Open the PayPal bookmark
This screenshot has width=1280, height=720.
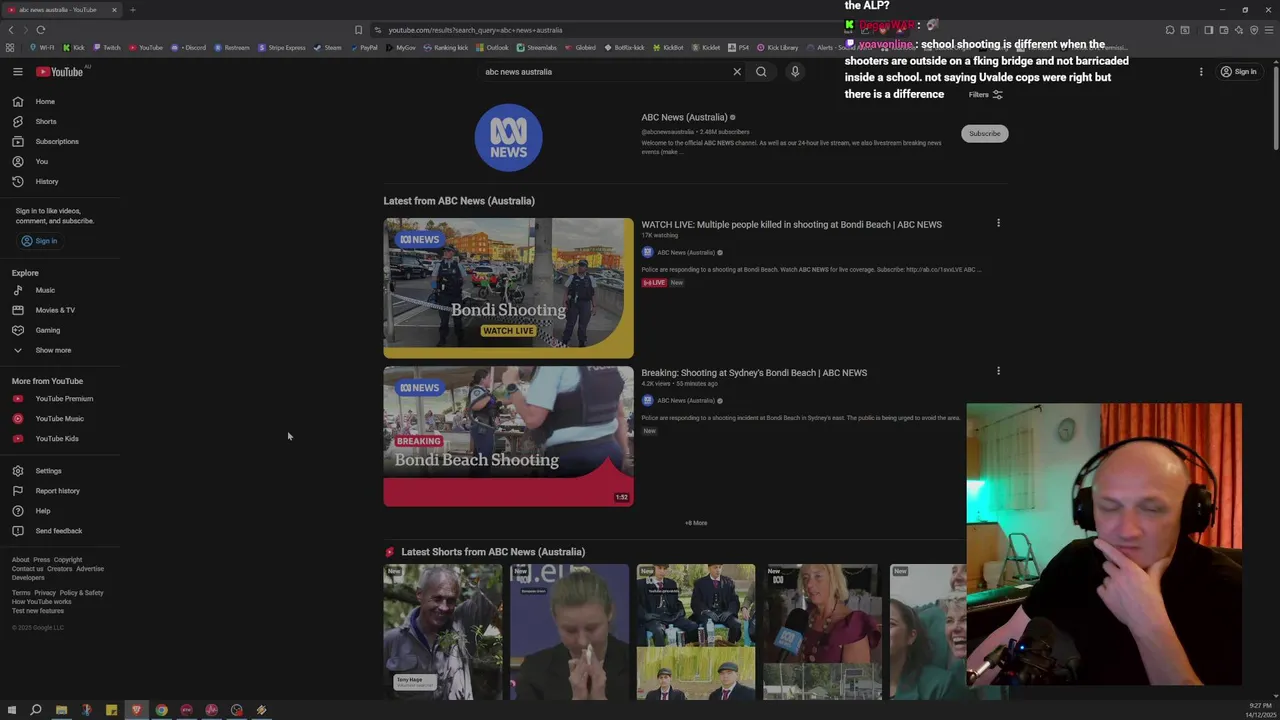[x=364, y=48]
